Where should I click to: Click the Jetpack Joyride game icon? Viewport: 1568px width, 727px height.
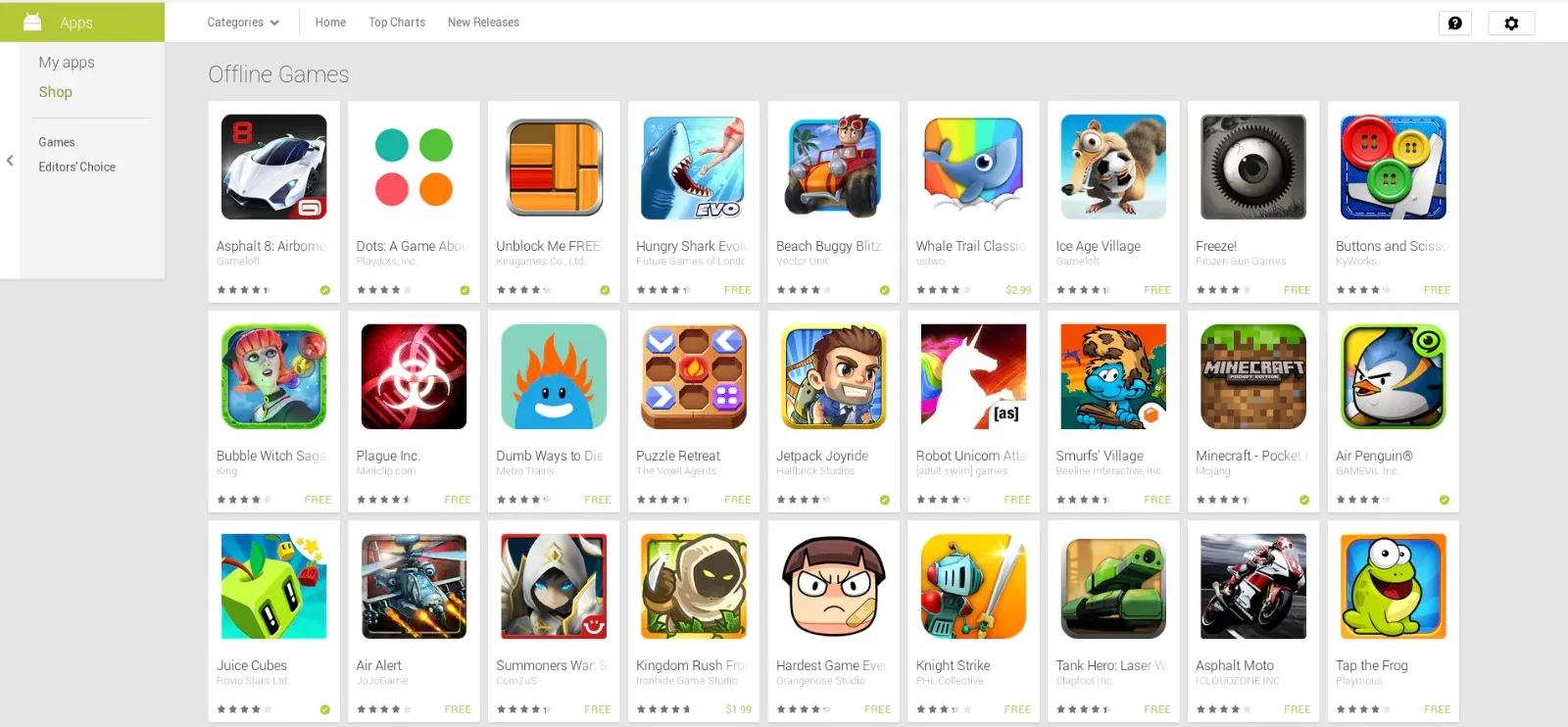pos(834,376)
